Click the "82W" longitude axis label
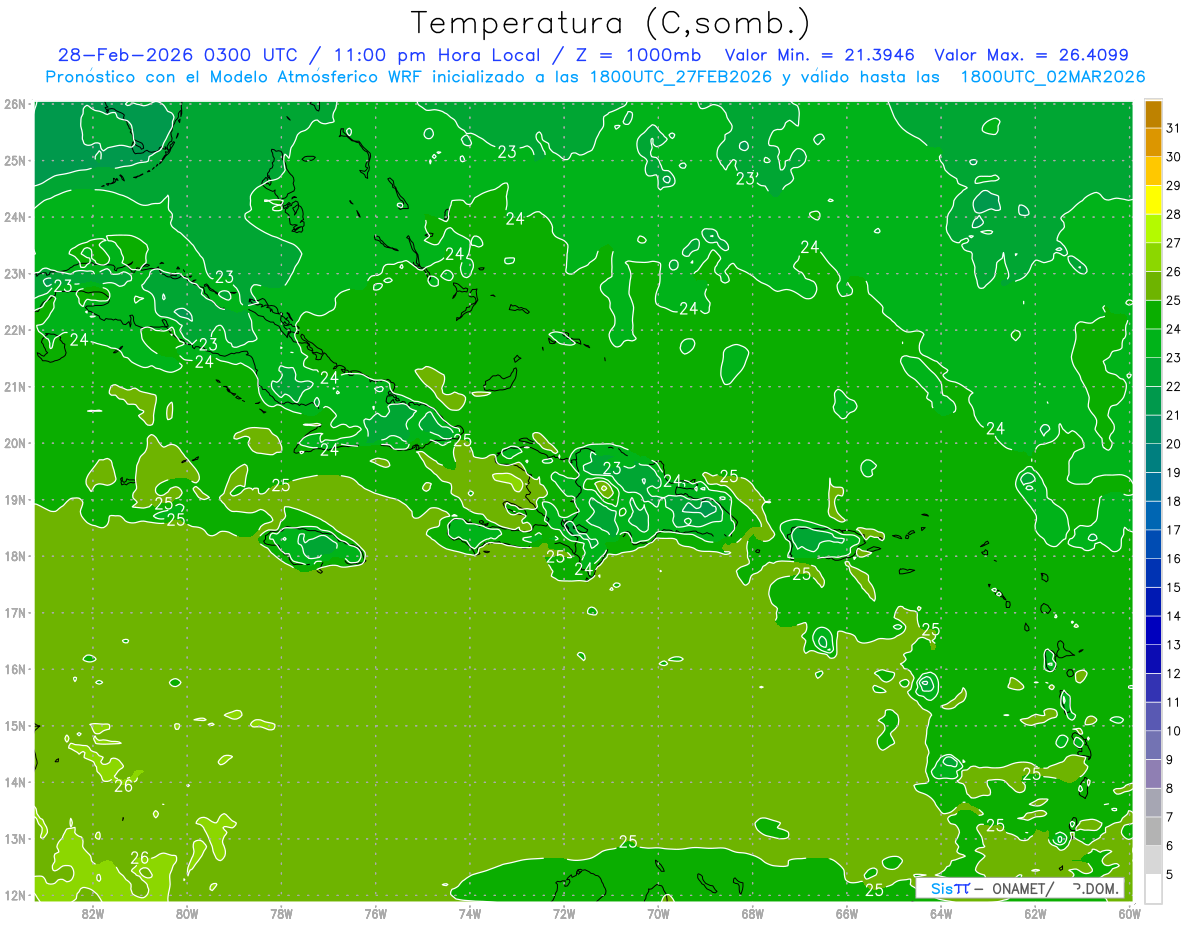Viewport: 1200px width, 927px height. tap(92, 913)
